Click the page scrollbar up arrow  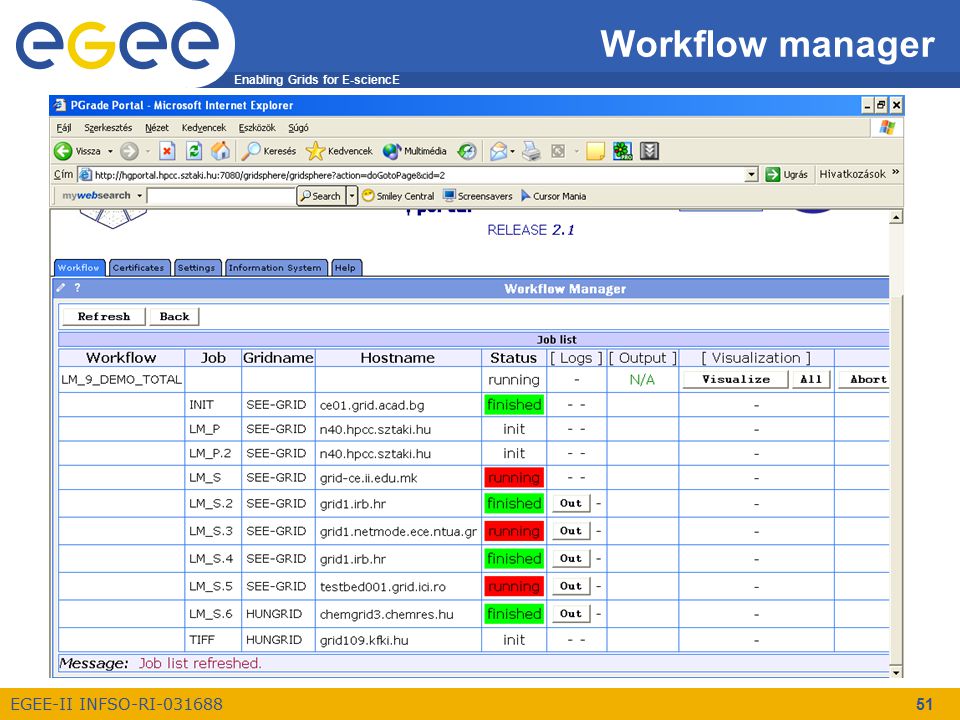[x=896, y=217]
